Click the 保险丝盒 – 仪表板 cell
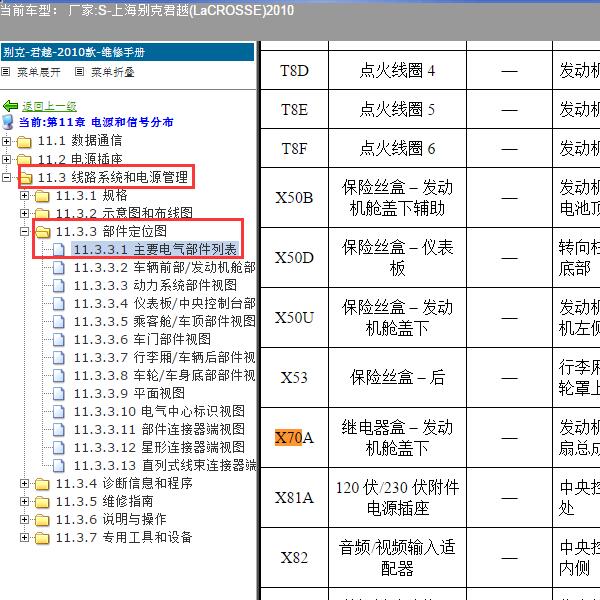600x600 pixels. point(397,258)
